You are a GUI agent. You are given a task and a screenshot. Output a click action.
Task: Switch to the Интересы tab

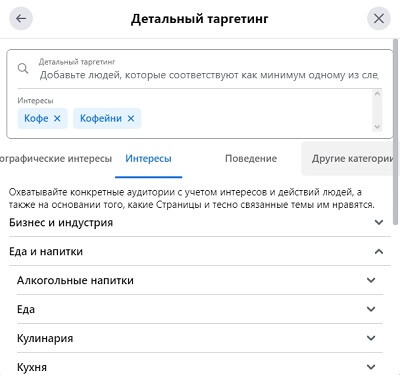148,159
